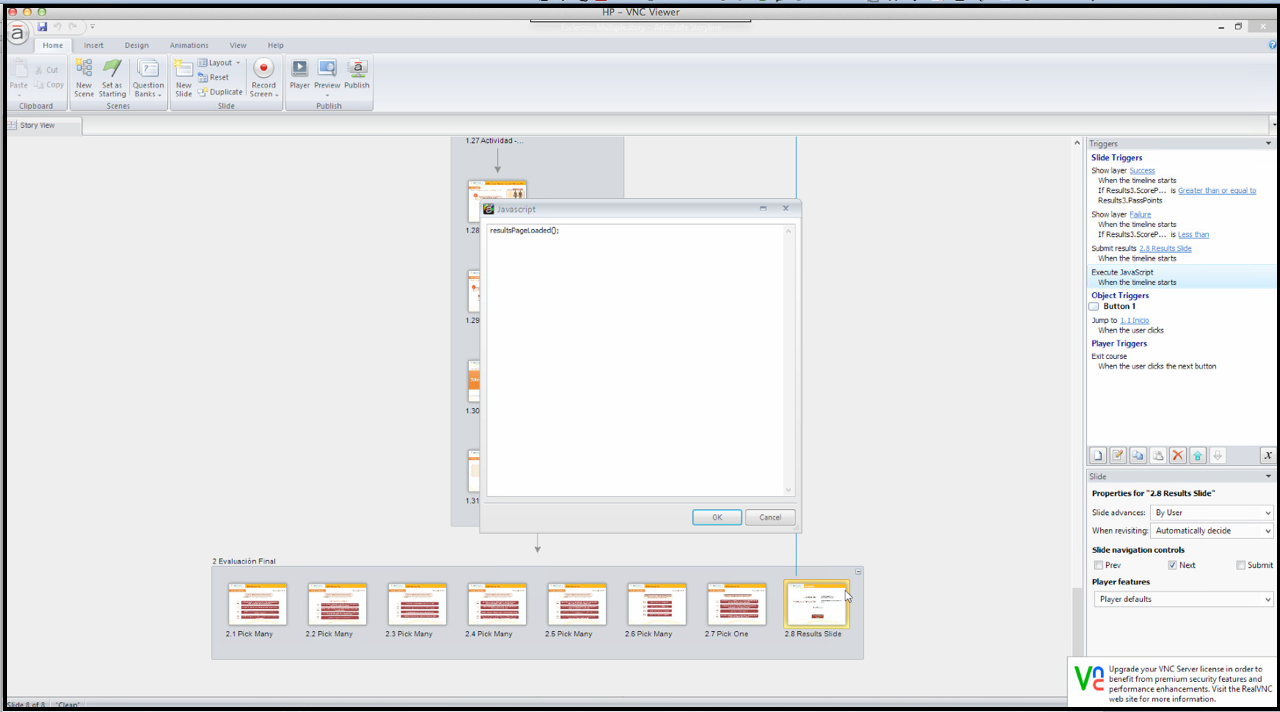Viewport: 1280px width, 712px height.
Task: Click the Record Screen button icon
Action: (263, 69)
